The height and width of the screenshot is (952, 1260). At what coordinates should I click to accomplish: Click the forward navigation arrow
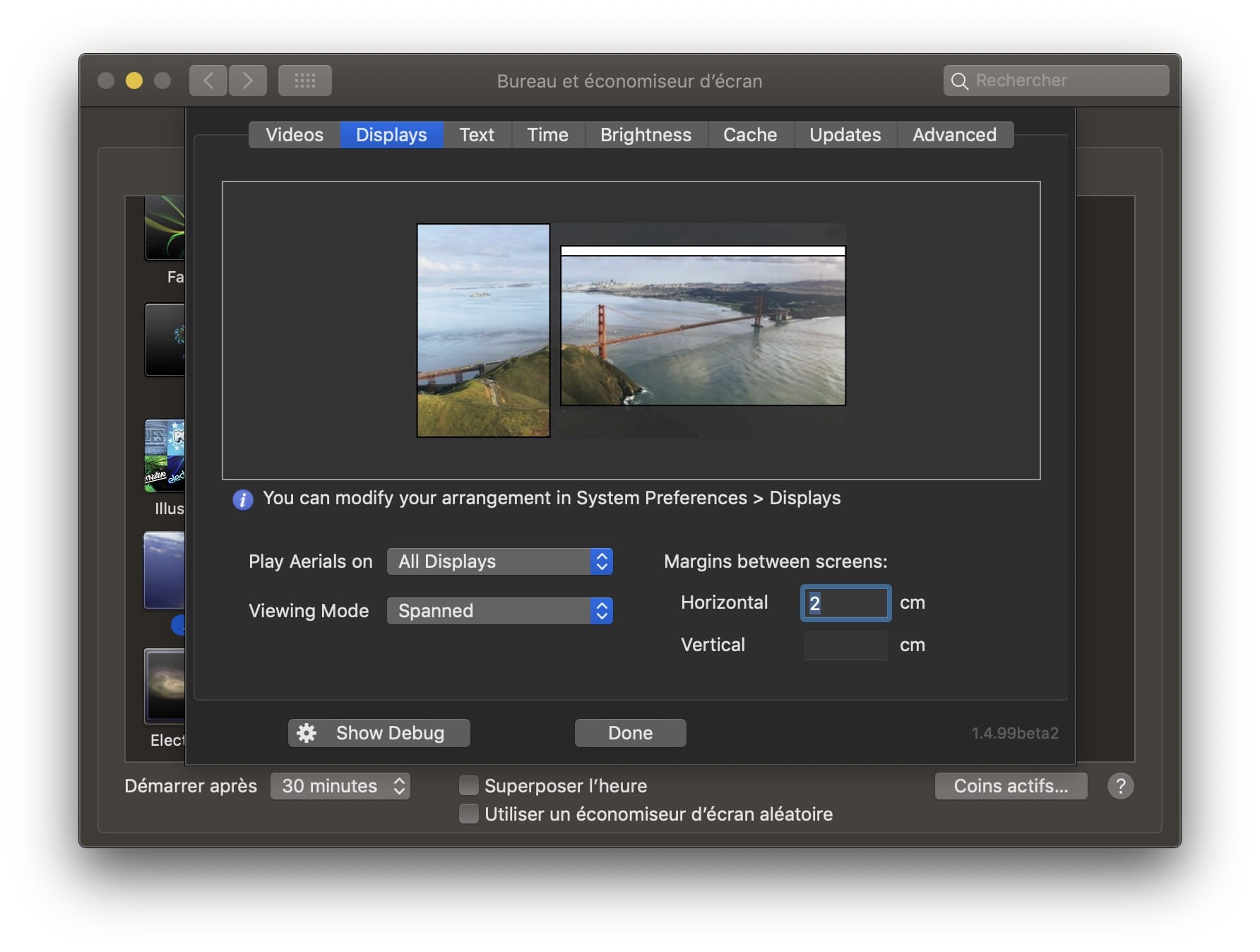click(x=248, y=81)
